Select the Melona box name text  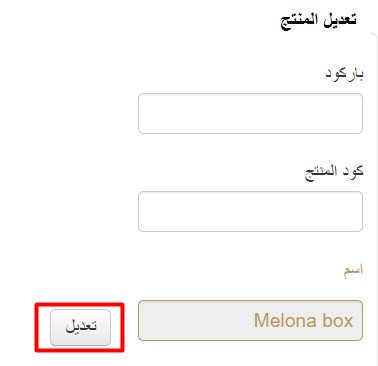point(303,321)
